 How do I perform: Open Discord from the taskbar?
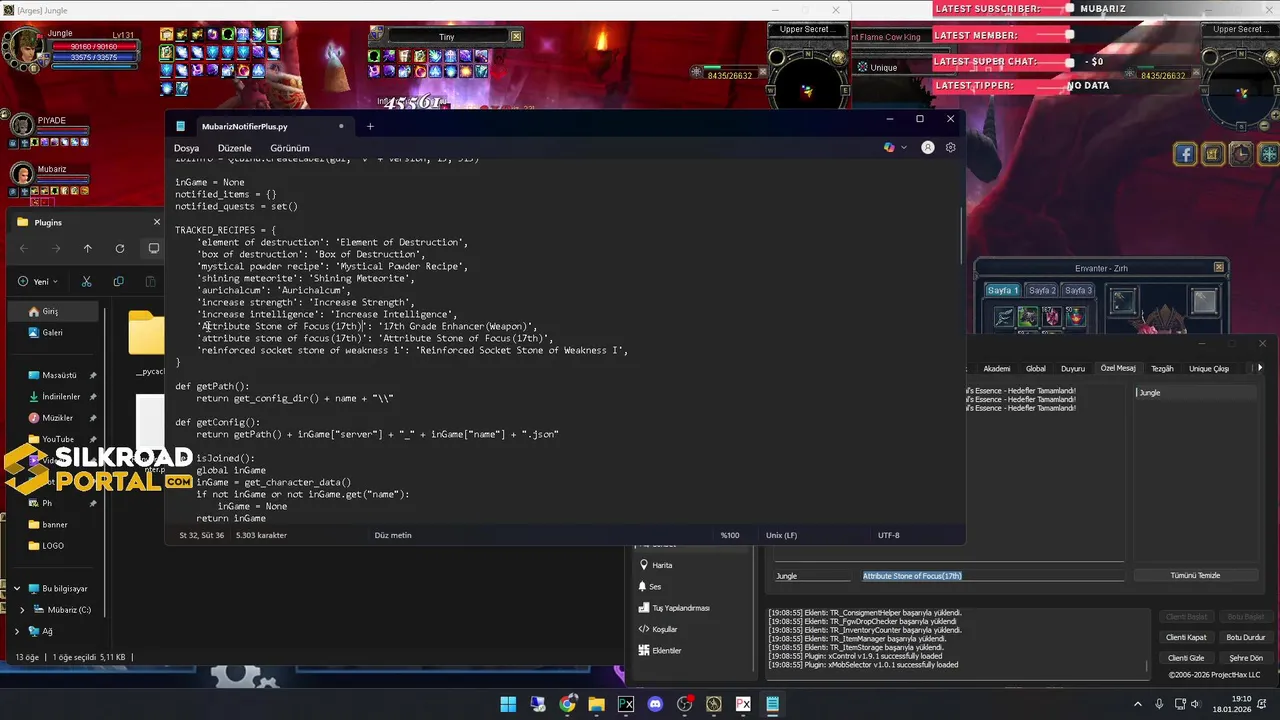[655, 704]
